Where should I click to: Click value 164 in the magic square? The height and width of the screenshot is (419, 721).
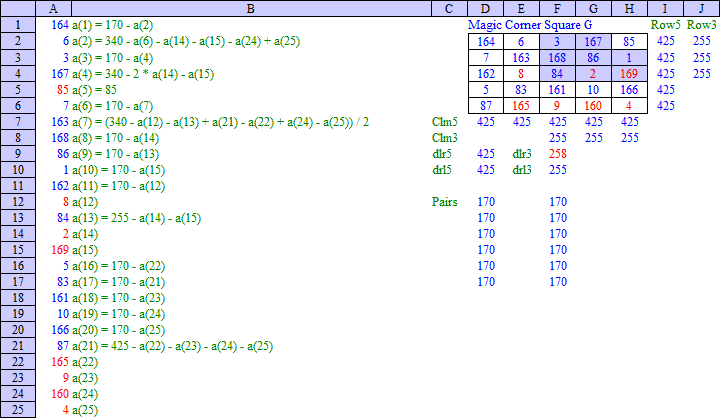486,41
